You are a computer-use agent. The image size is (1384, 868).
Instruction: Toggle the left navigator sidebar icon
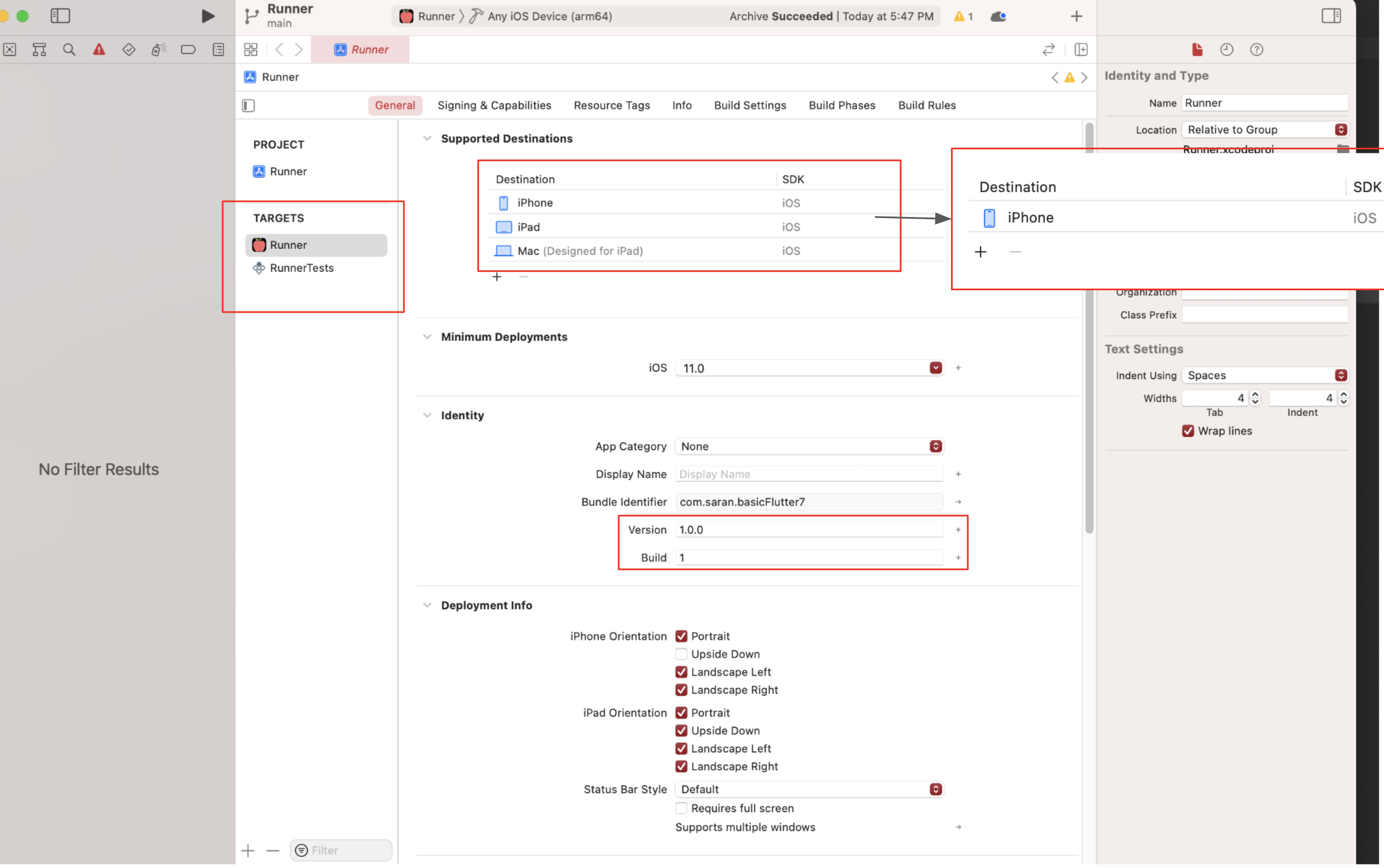point(60,16)
